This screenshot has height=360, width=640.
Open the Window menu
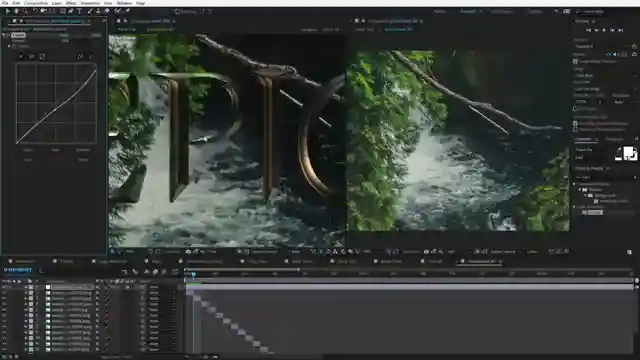pos(124,3)
